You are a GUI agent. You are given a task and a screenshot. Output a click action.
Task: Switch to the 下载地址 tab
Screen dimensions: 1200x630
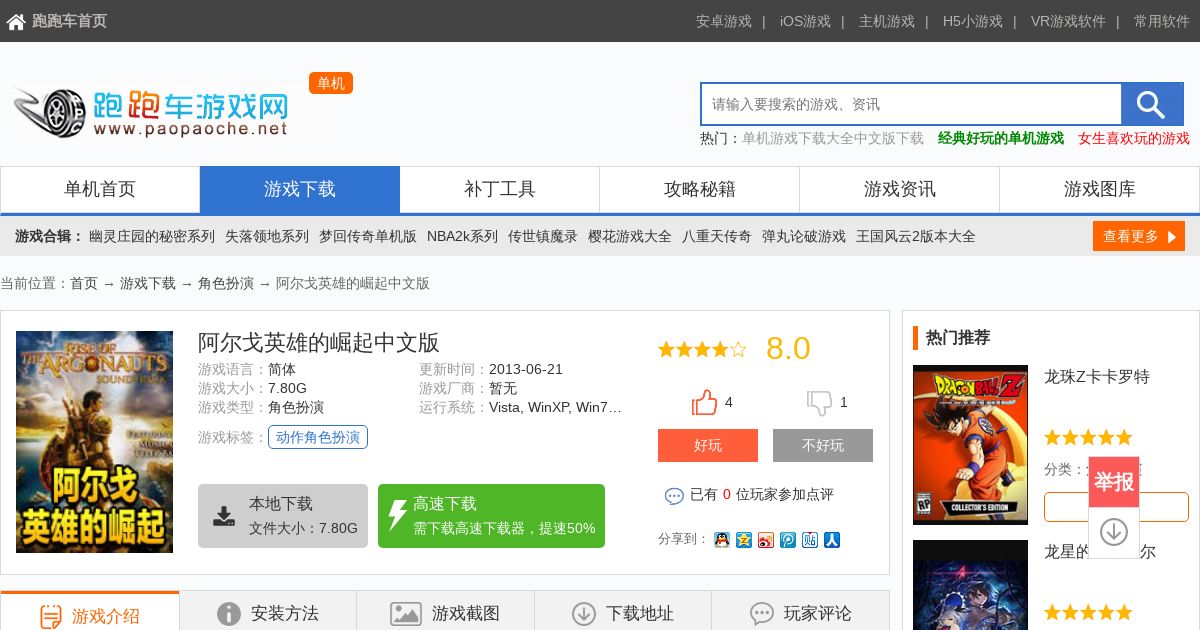point(623,611)
